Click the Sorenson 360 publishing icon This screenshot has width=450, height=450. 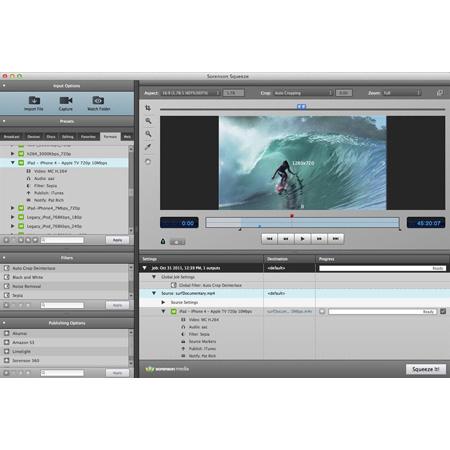pyautogui.click(x=6, y=360)
